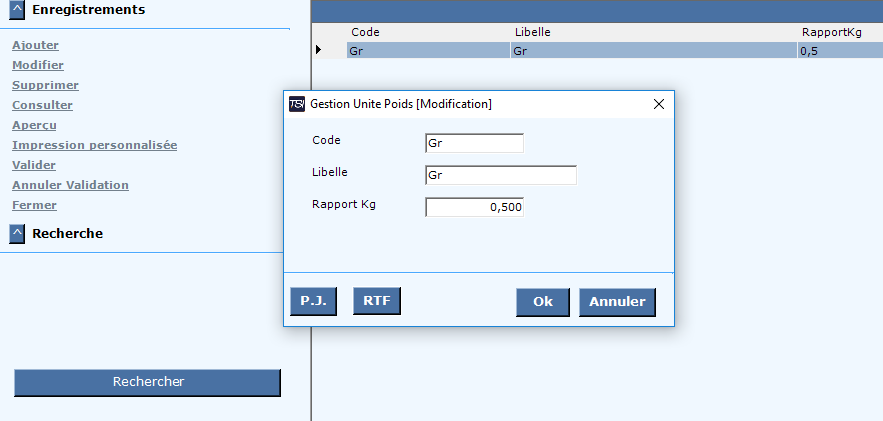This screenshot has height=421, width=883.
Task: Select the Gr cell under Code column
Action: 429,51
